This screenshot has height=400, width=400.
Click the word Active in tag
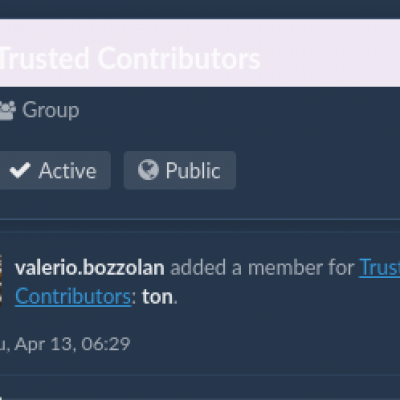point(67,171)
